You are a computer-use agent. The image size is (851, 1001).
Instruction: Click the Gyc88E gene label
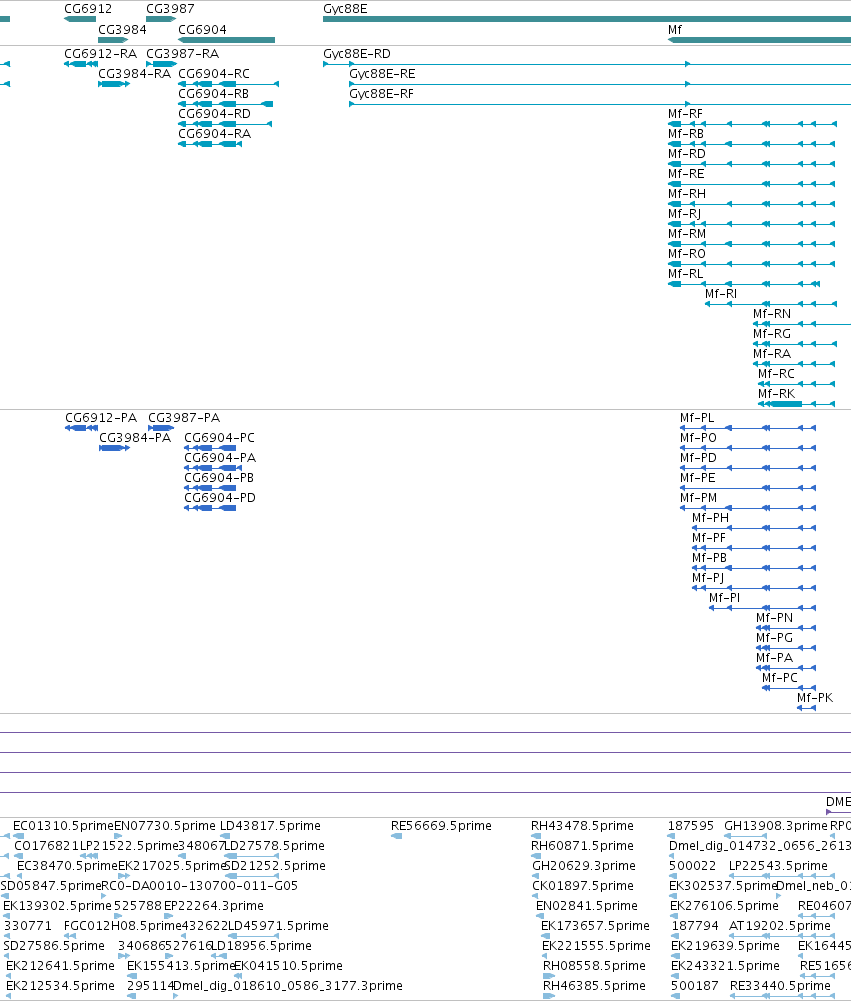point(345,9)
